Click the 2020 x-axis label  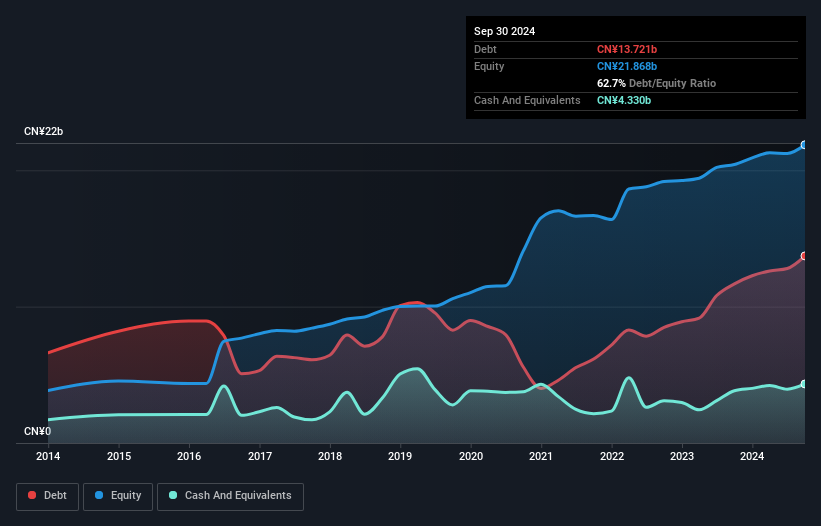[x=471, y=456]
